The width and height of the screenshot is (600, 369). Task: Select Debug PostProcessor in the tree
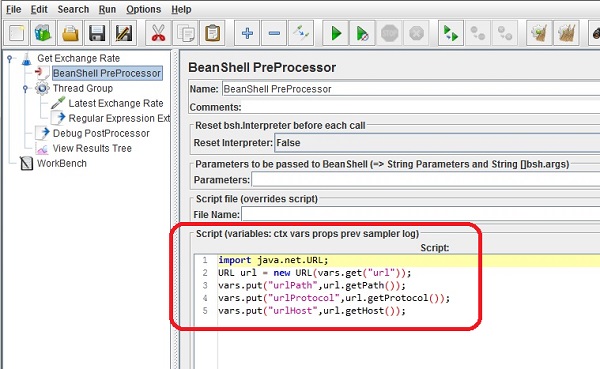[101, 133]
